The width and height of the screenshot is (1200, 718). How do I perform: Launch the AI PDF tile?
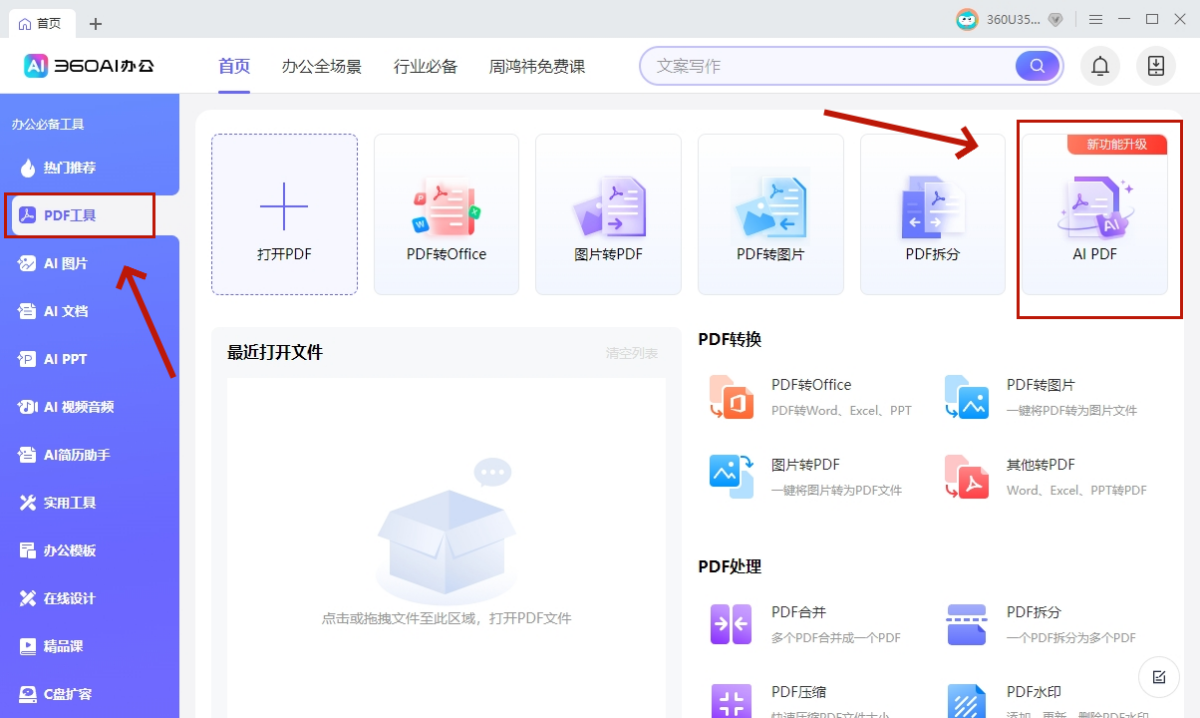click(1094, 215)
